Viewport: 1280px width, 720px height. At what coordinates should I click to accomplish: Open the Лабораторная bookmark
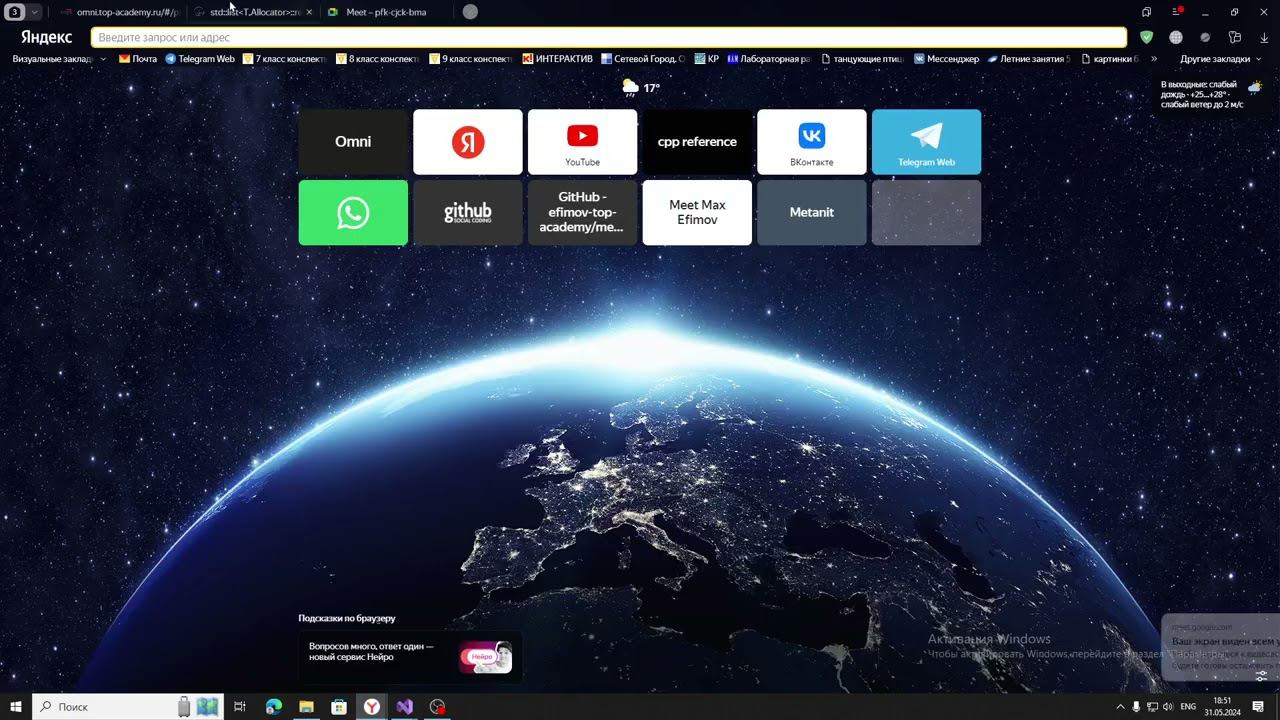(x=769, y=59)
